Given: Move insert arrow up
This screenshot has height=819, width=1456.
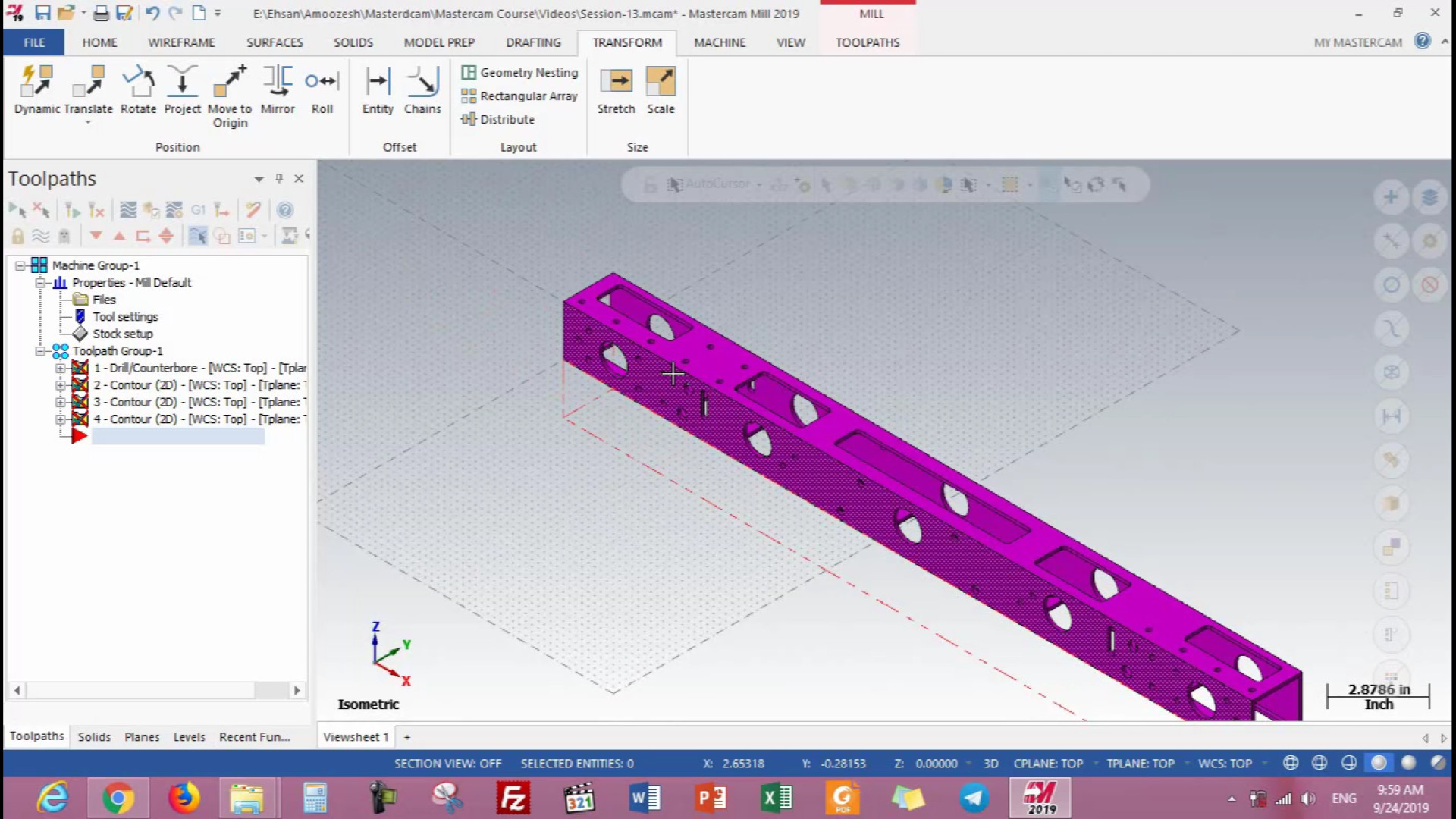Looking at the screenshot, I should click(x=119, y=236).
